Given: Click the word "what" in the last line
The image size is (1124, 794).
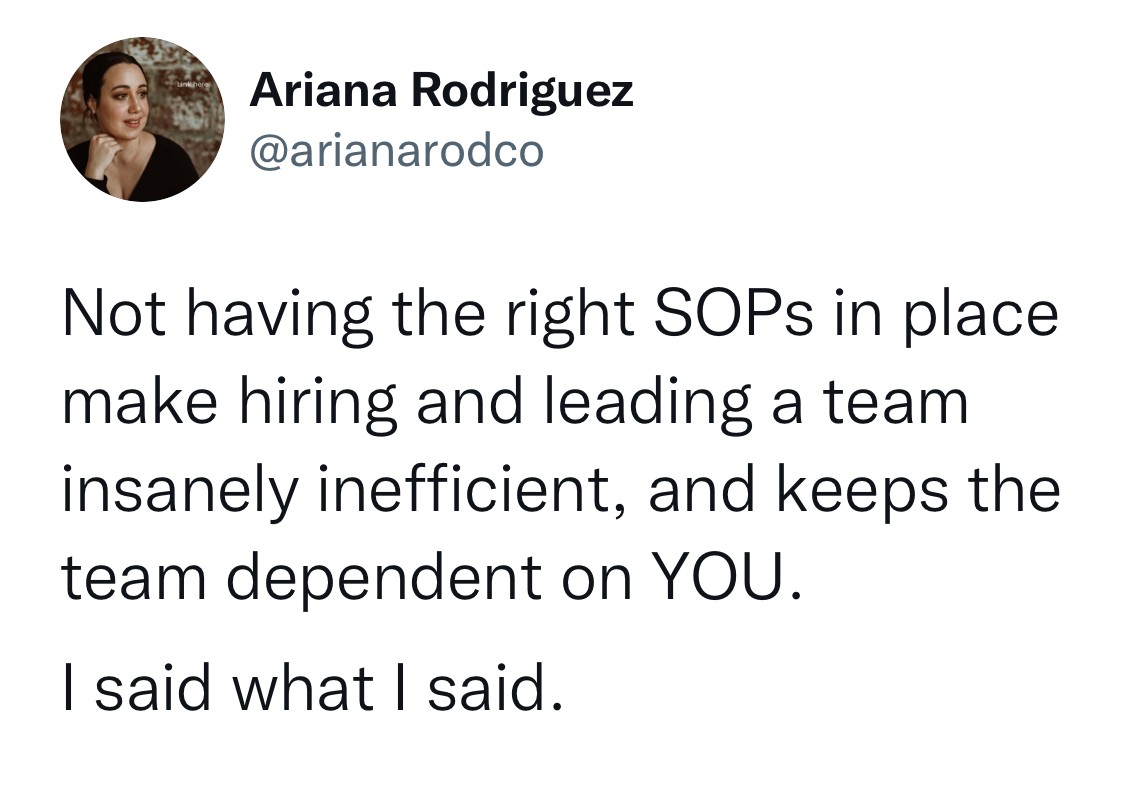Looking at the screenshot, I should click(x=303, y=690).
